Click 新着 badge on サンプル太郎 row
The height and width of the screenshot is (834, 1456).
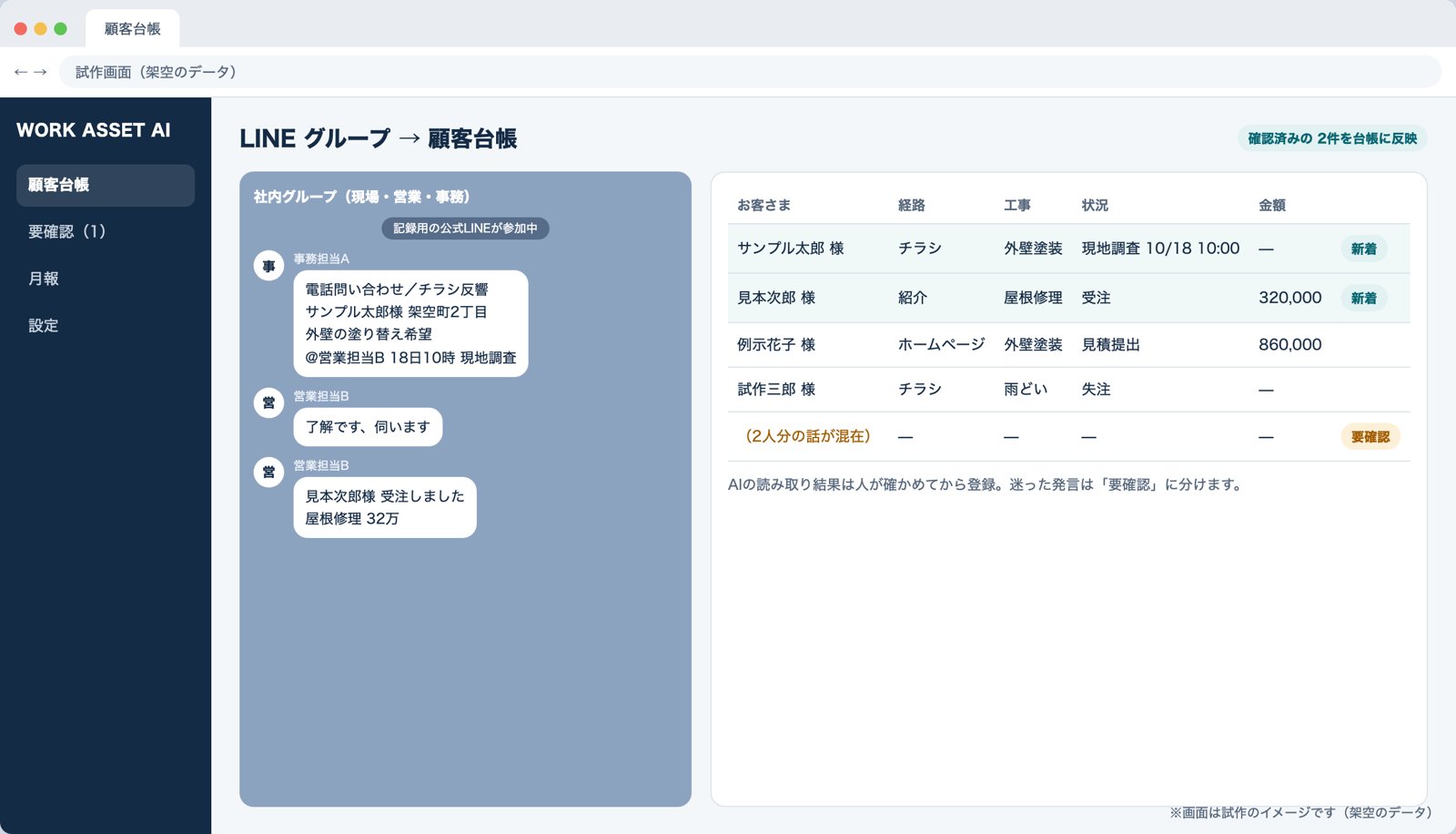[1363, 249]
